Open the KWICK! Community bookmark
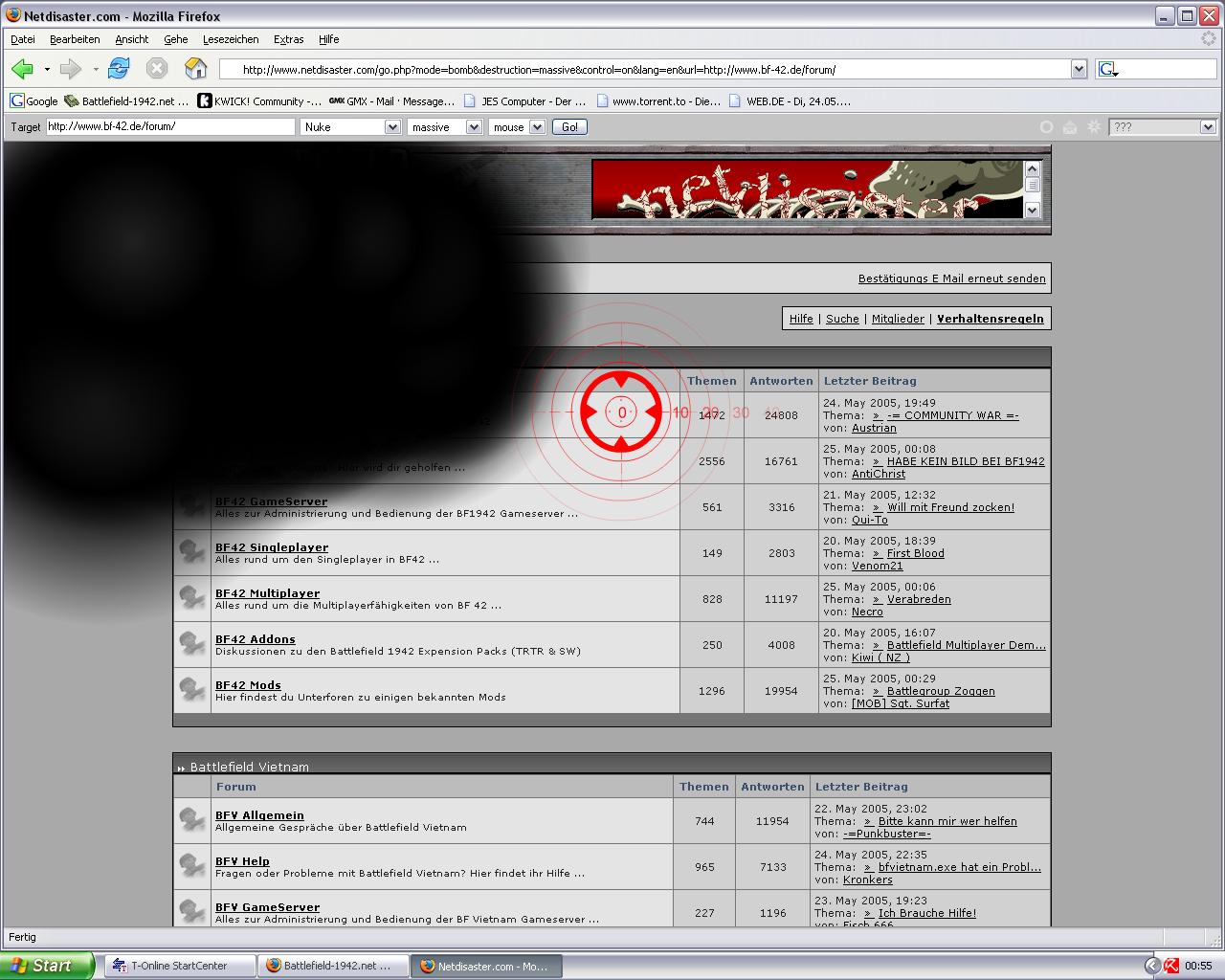Screen dimensions: 1225x980 pos(258,100)
